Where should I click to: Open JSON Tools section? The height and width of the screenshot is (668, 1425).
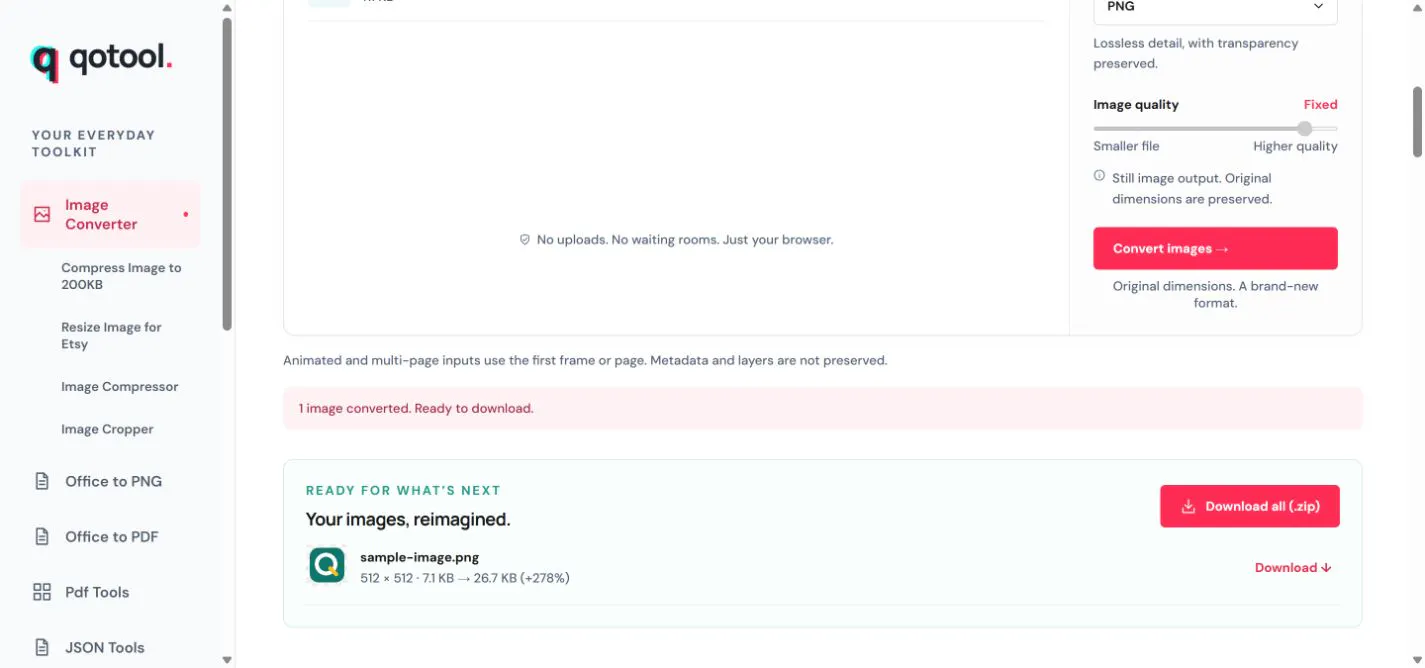coord(105,647)
